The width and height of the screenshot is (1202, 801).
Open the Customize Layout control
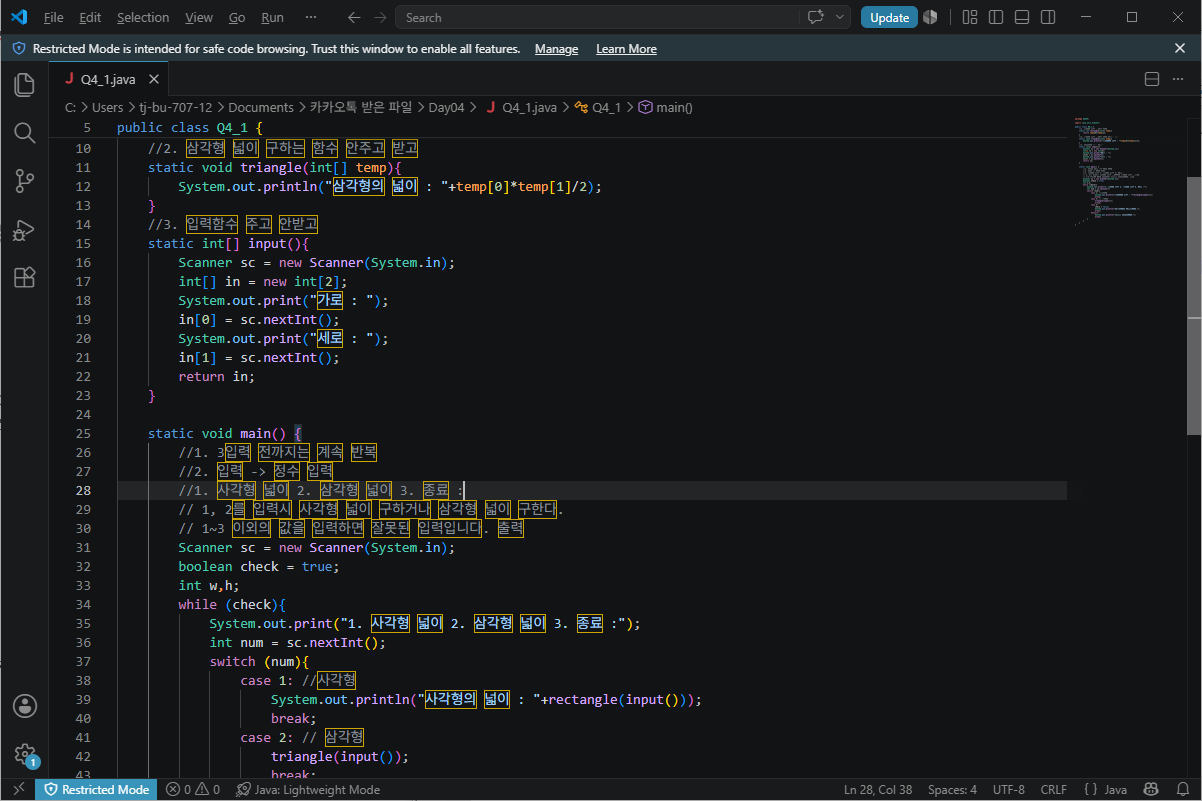[x=970, y=17]
